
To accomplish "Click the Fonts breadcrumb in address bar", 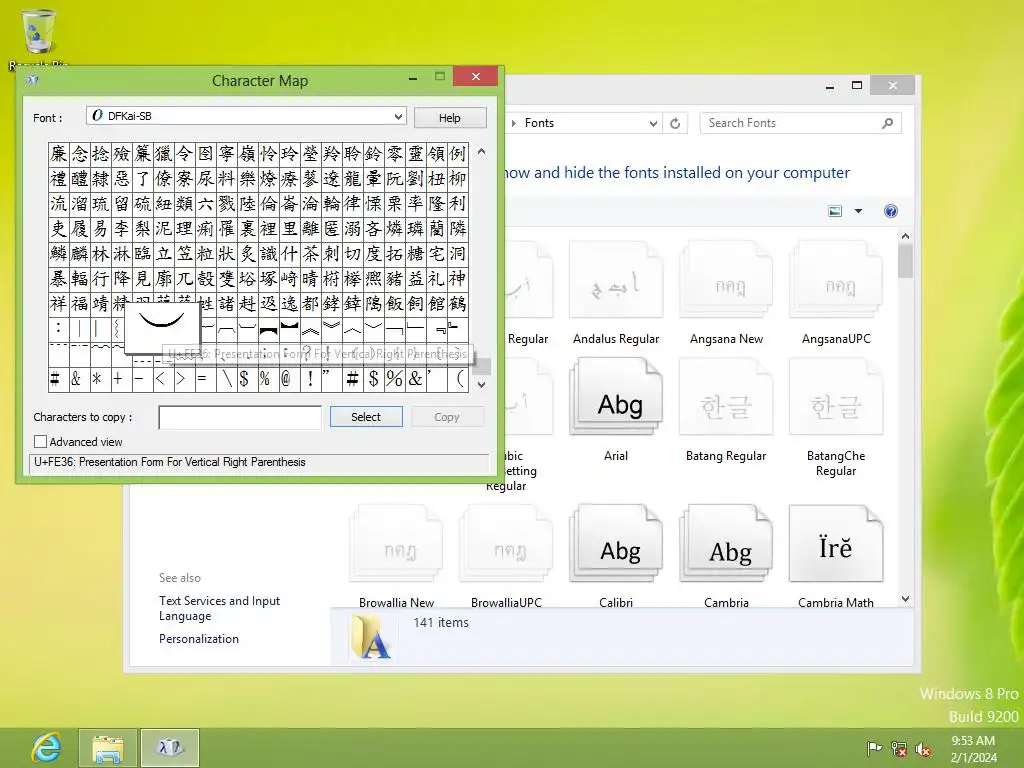I will click(x=539, y=123).
